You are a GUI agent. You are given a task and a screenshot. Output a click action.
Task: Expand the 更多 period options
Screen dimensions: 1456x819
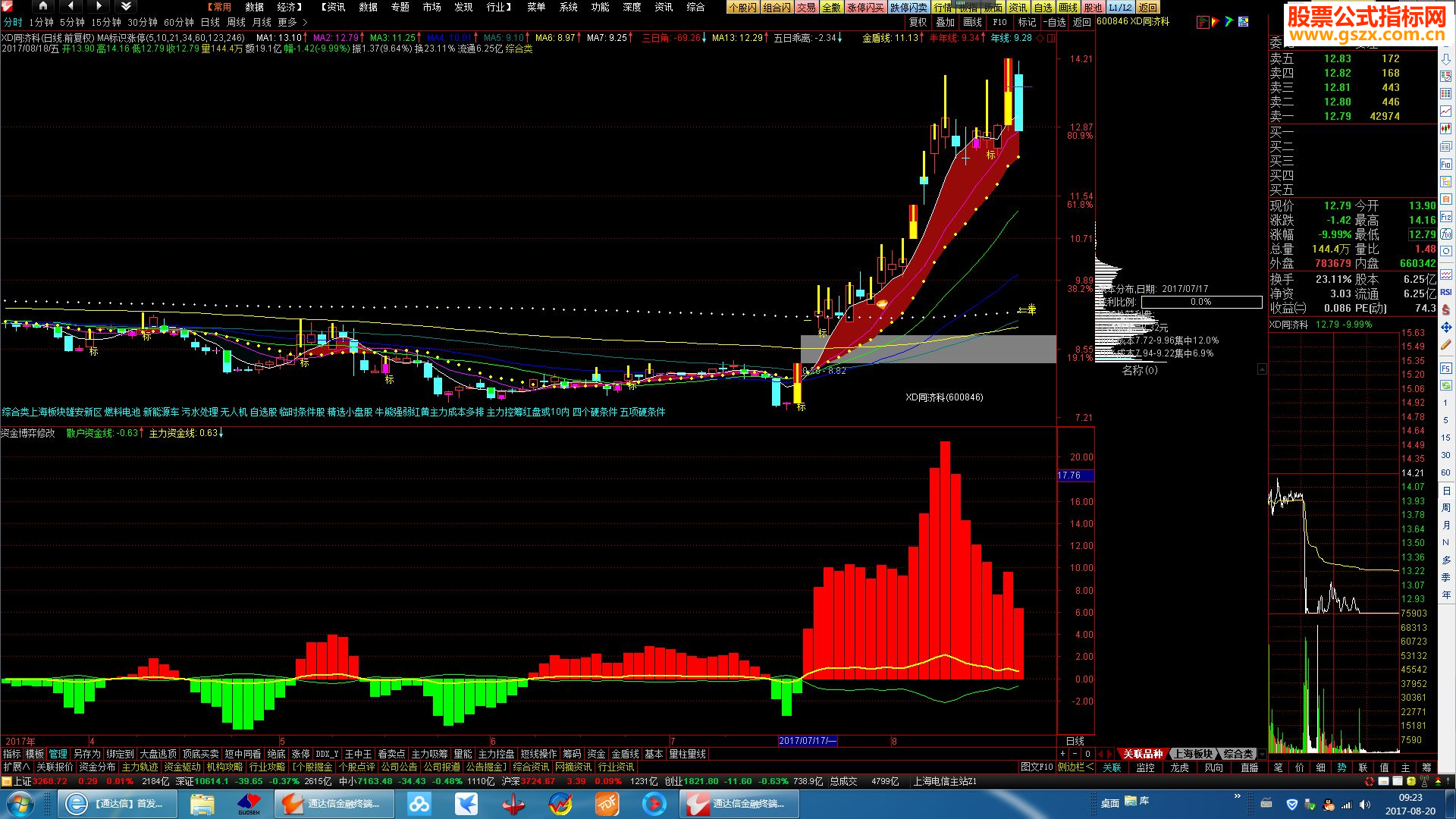click(292, 23)
